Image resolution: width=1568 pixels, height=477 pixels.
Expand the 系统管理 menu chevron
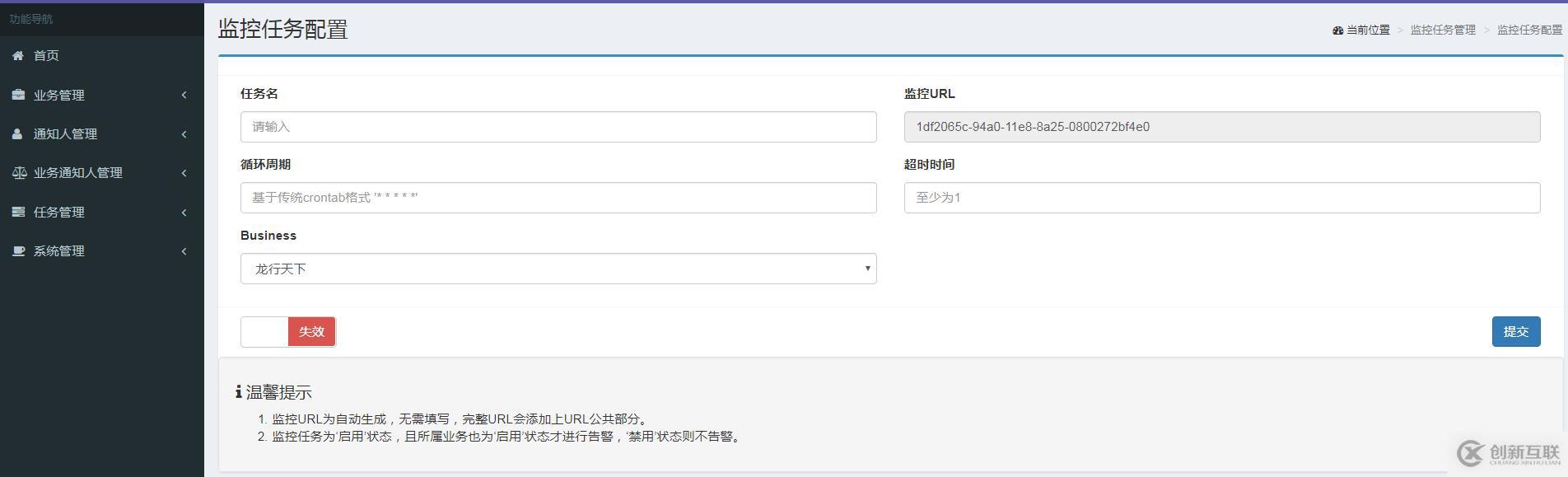[184, 251]
